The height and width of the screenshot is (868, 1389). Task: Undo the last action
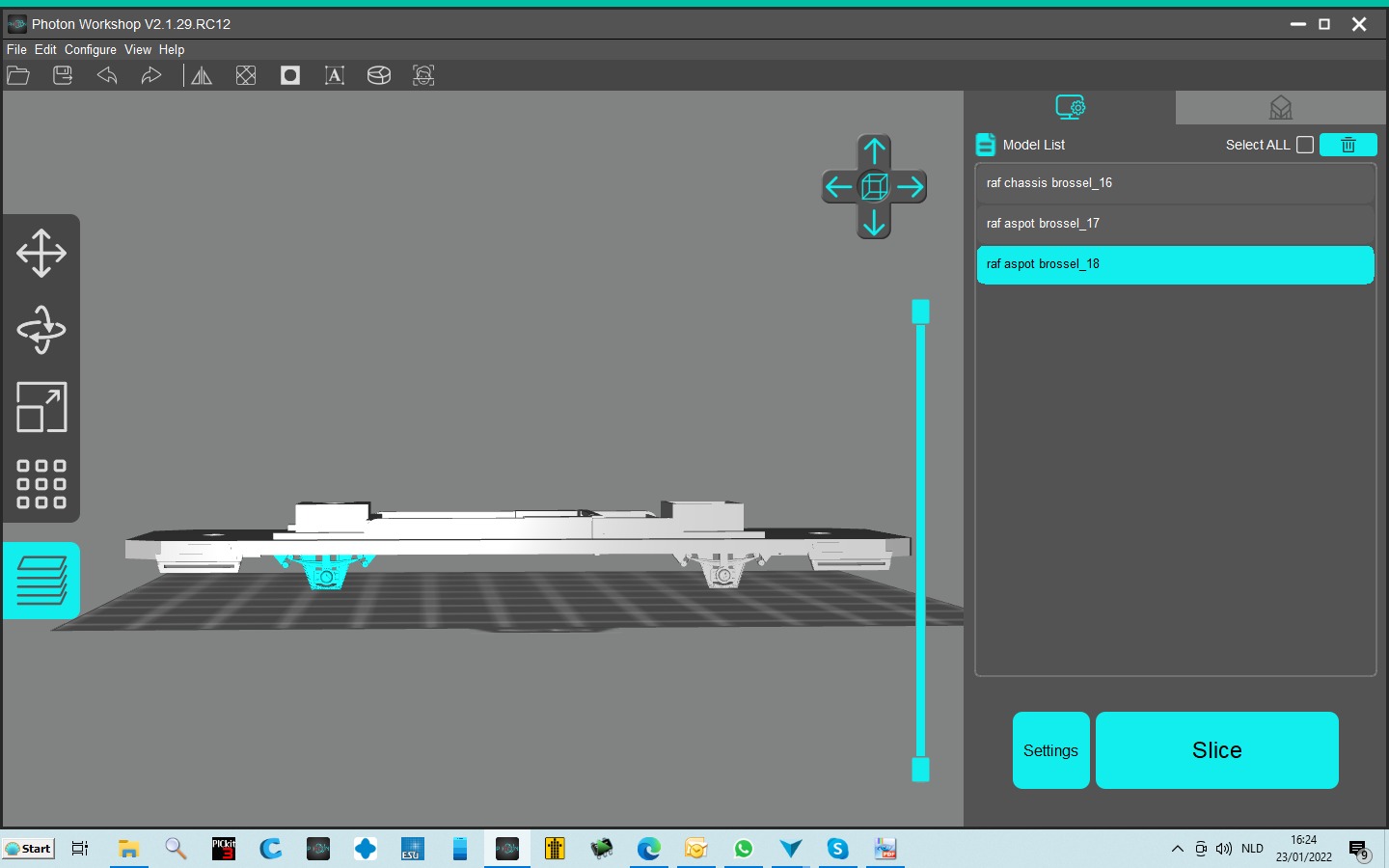click(107, 75)
